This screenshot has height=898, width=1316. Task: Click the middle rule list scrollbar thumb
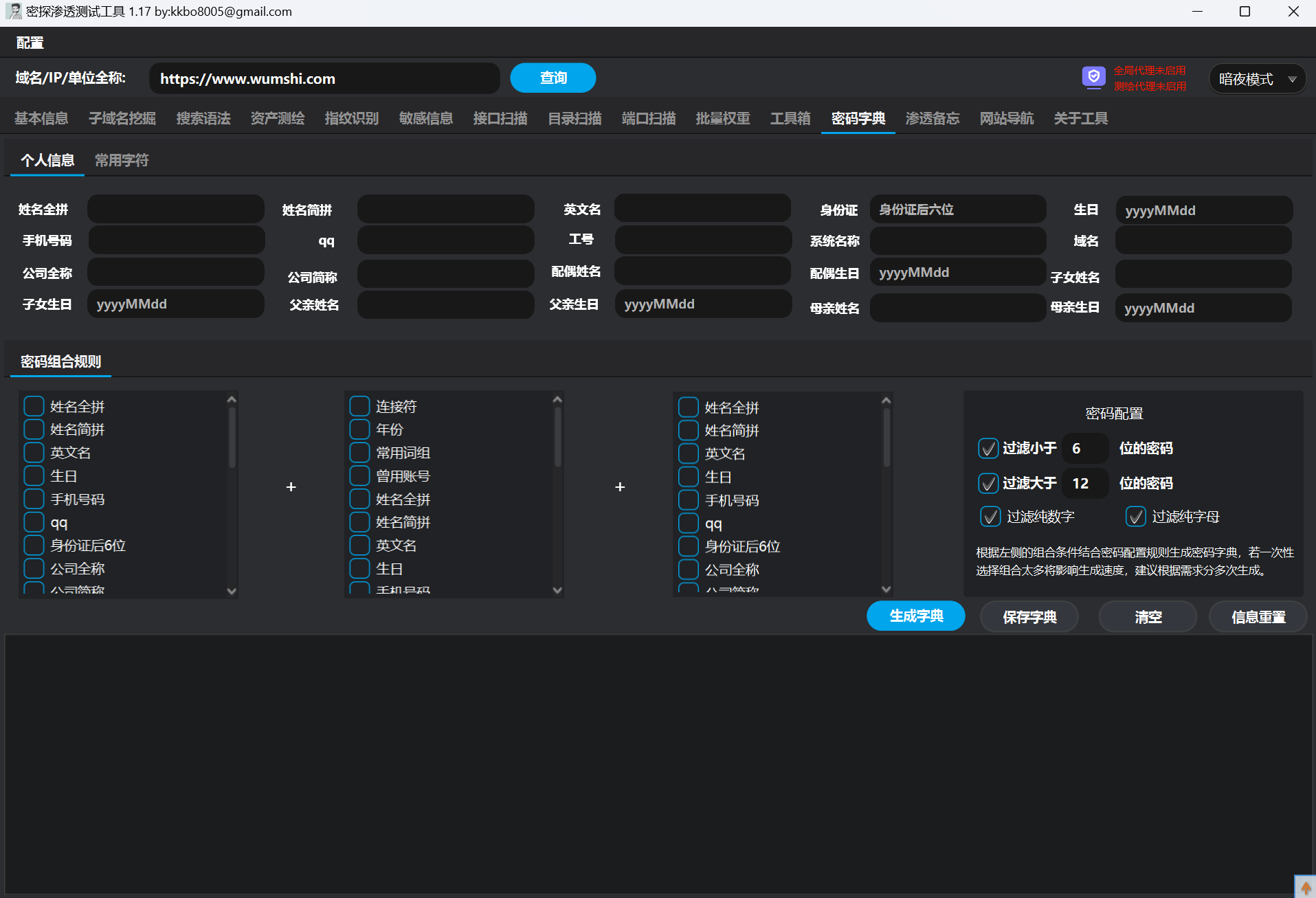coord(557,436)
